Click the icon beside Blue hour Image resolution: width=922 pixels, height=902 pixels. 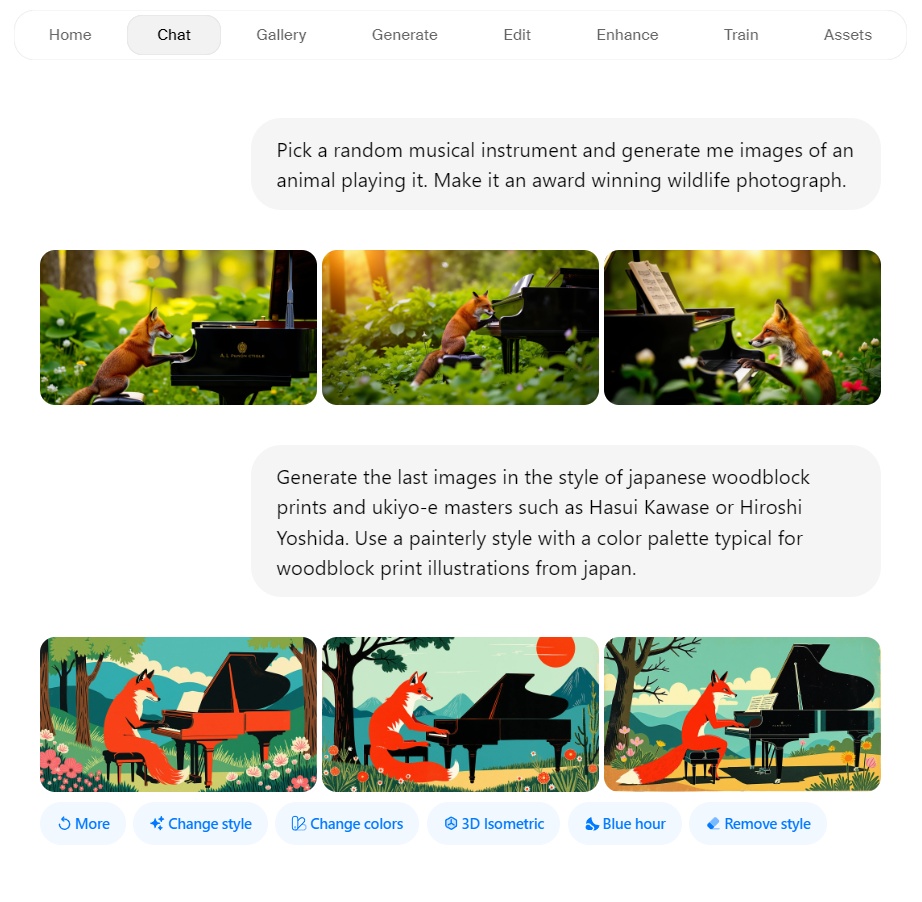(592, 824)
